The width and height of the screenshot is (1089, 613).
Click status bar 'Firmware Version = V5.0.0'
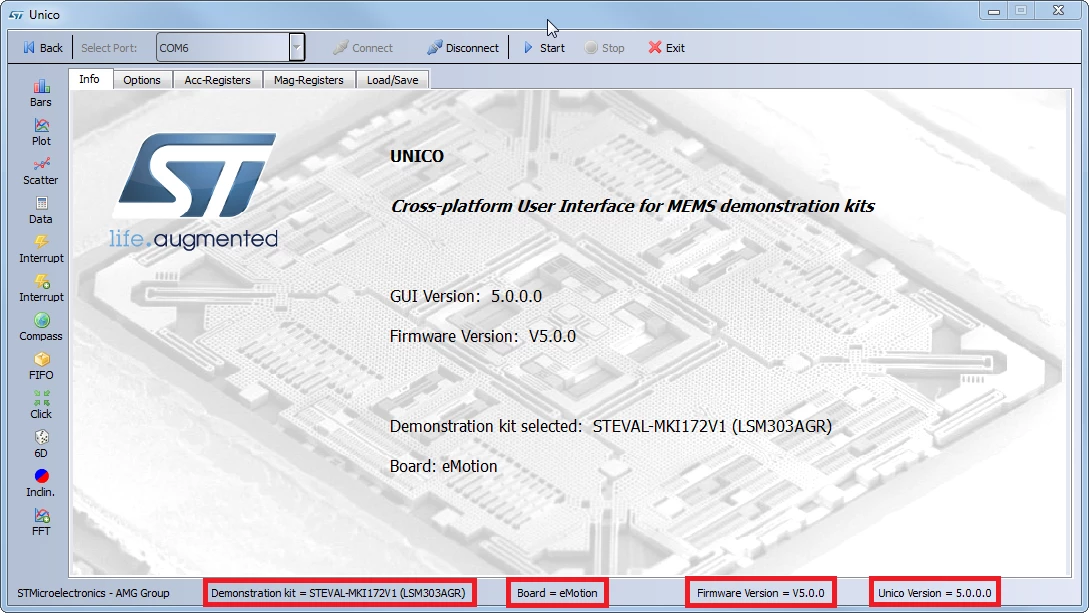[x=760, y=593]
